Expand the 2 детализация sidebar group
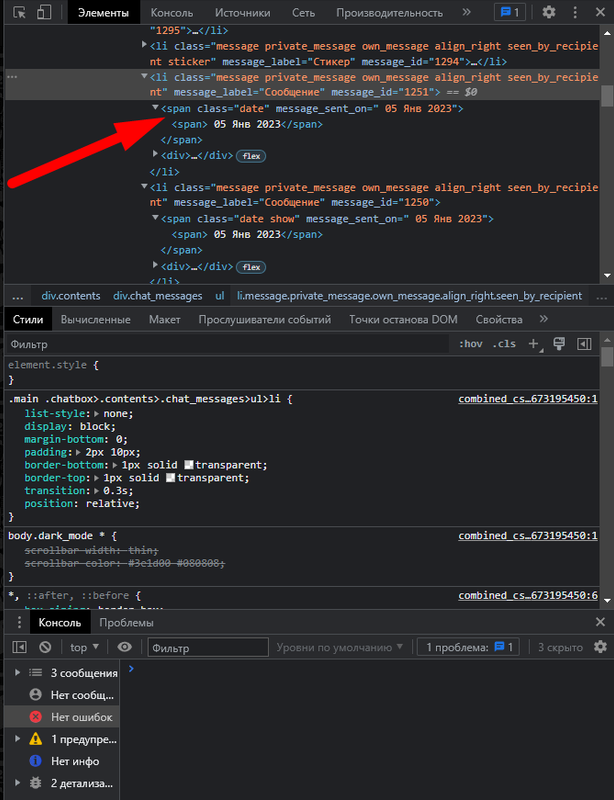 [17, 783]
